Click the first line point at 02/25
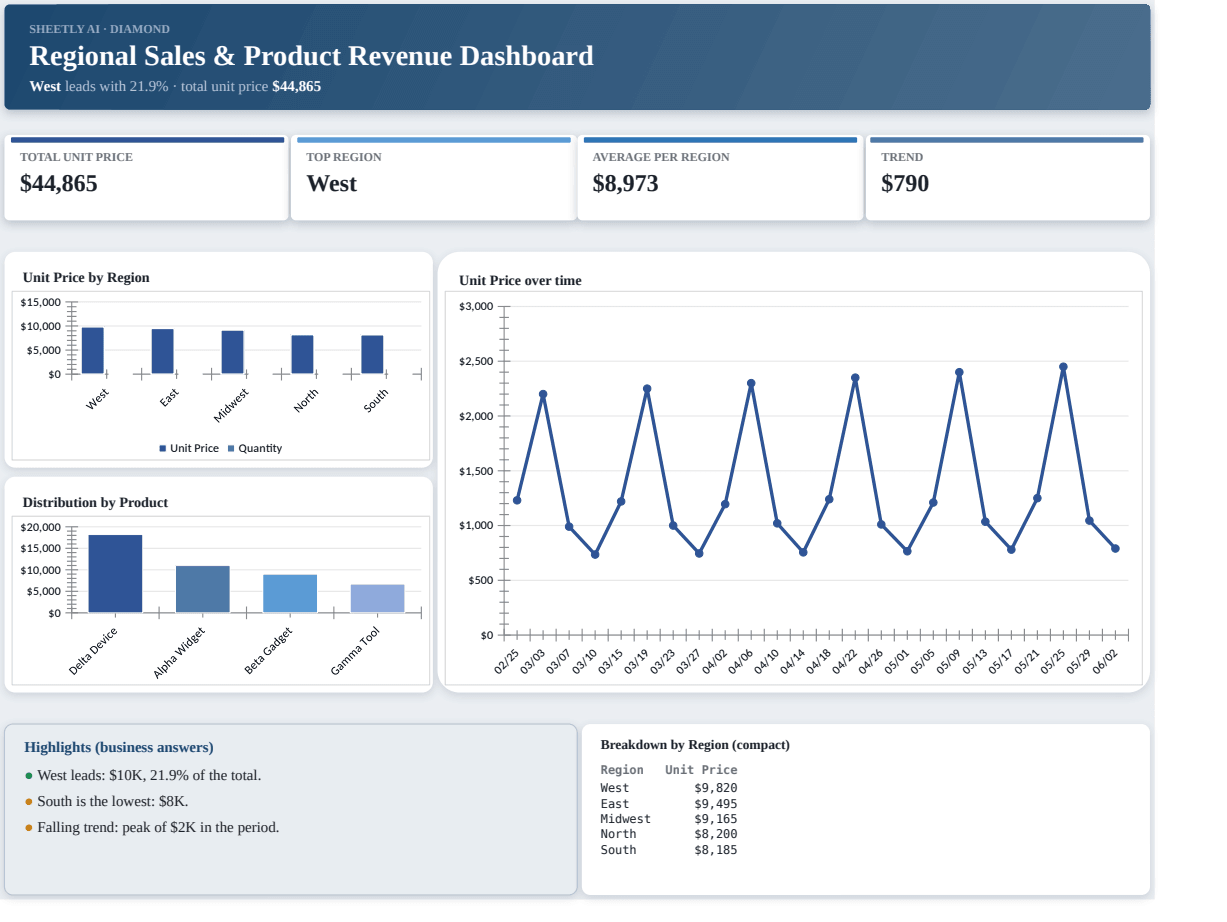Image resolution: width=1227 pixels, height=922 pixels. pos(517,500)
